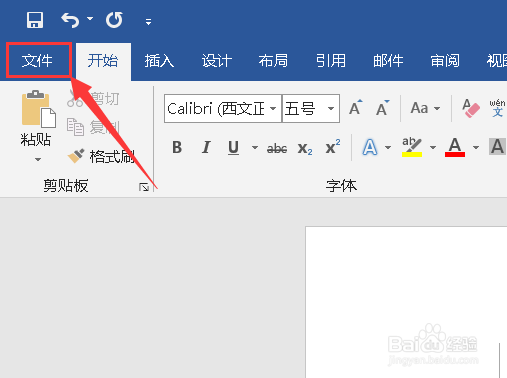Toggle strikethrough abc button
The height and width of the screenshot is (378, 507).
(x=277, y=148)
